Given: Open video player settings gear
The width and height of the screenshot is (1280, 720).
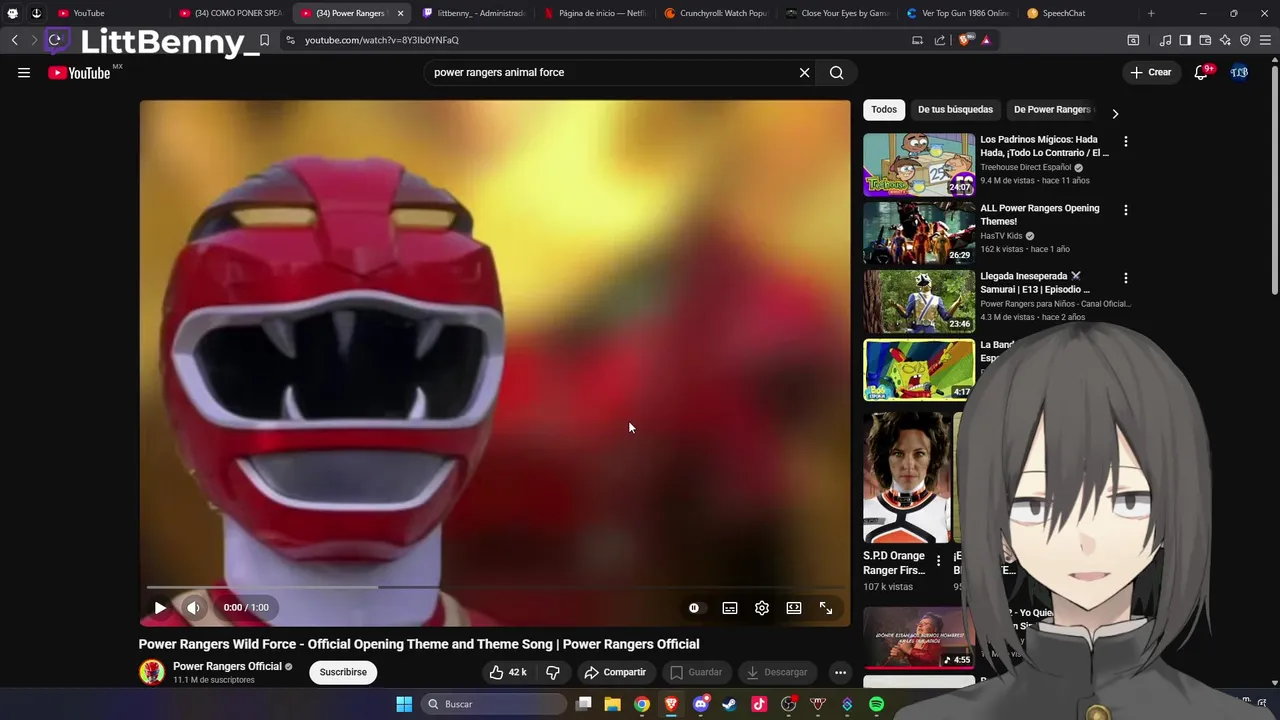Looking at the screenshot, I should coord(762,607).
